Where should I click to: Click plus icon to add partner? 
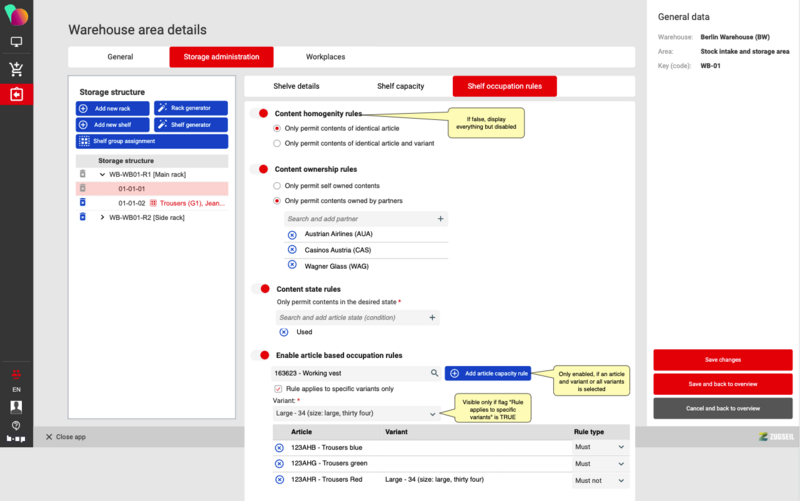(440, 217)
